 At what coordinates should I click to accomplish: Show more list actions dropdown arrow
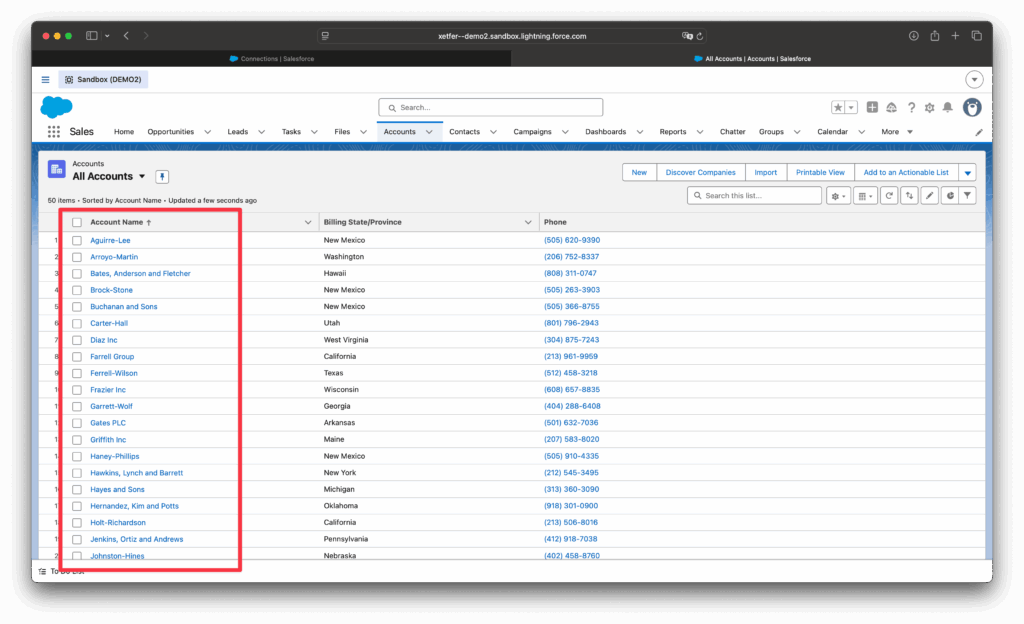[x=967, y=173]
